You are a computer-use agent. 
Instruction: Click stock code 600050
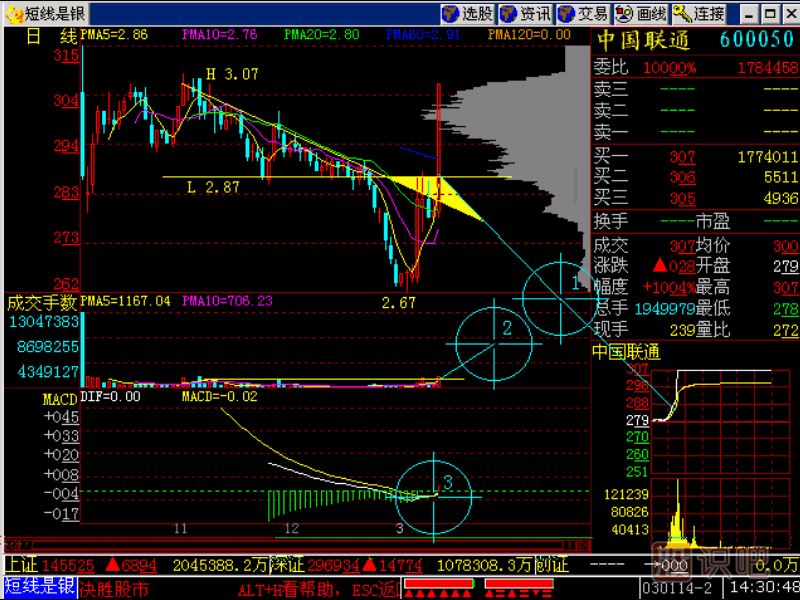[x=757, y=40]
